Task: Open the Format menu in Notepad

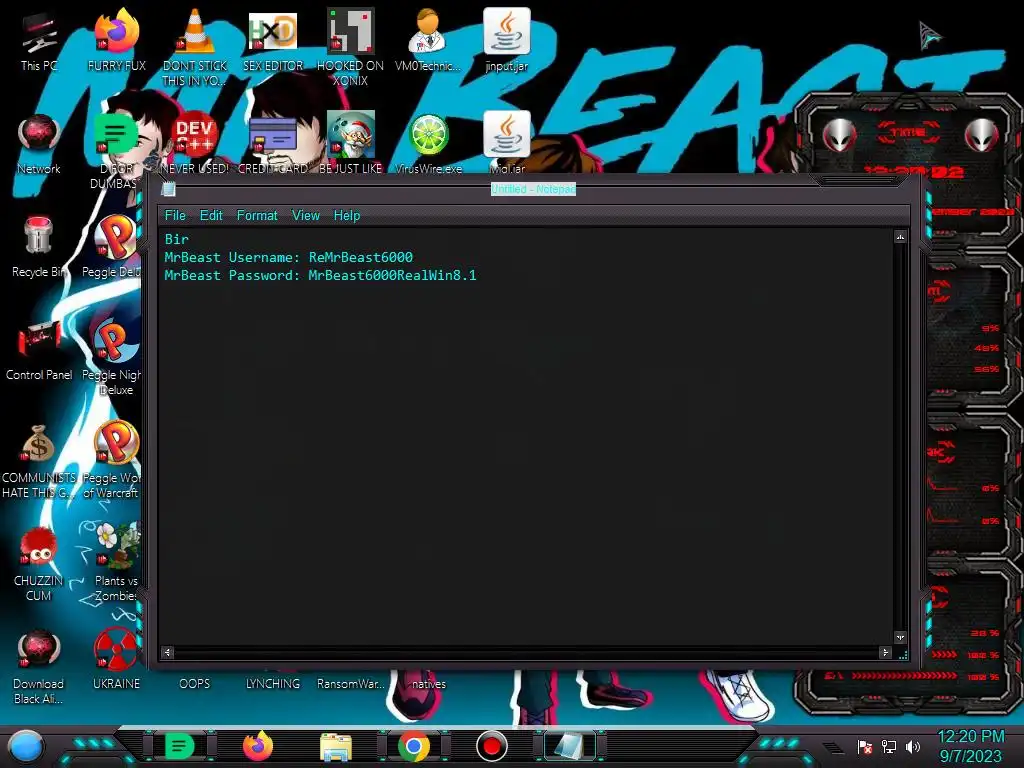Action: point(257,216)
